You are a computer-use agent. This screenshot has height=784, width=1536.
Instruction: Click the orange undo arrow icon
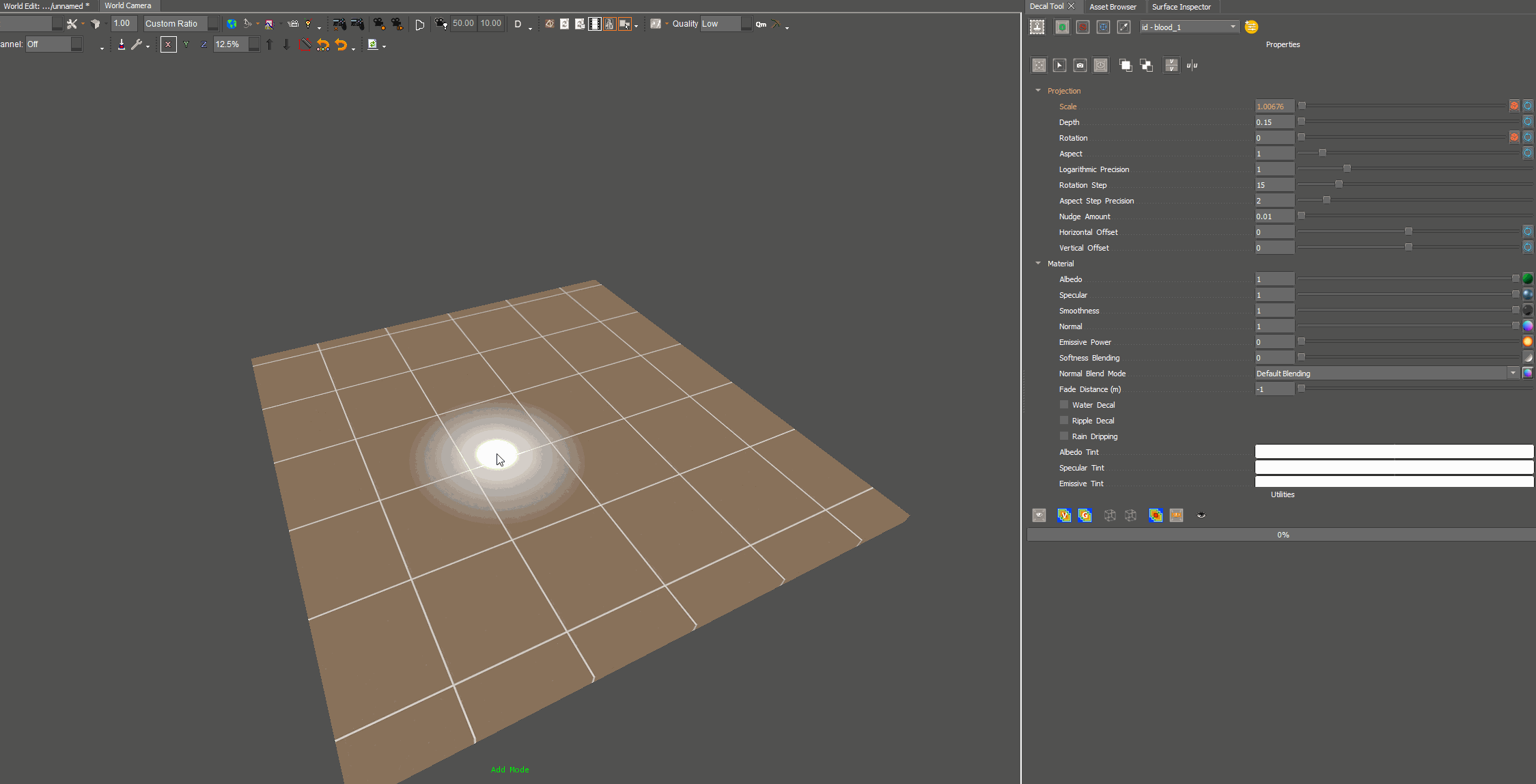click(x=340, y=44)
